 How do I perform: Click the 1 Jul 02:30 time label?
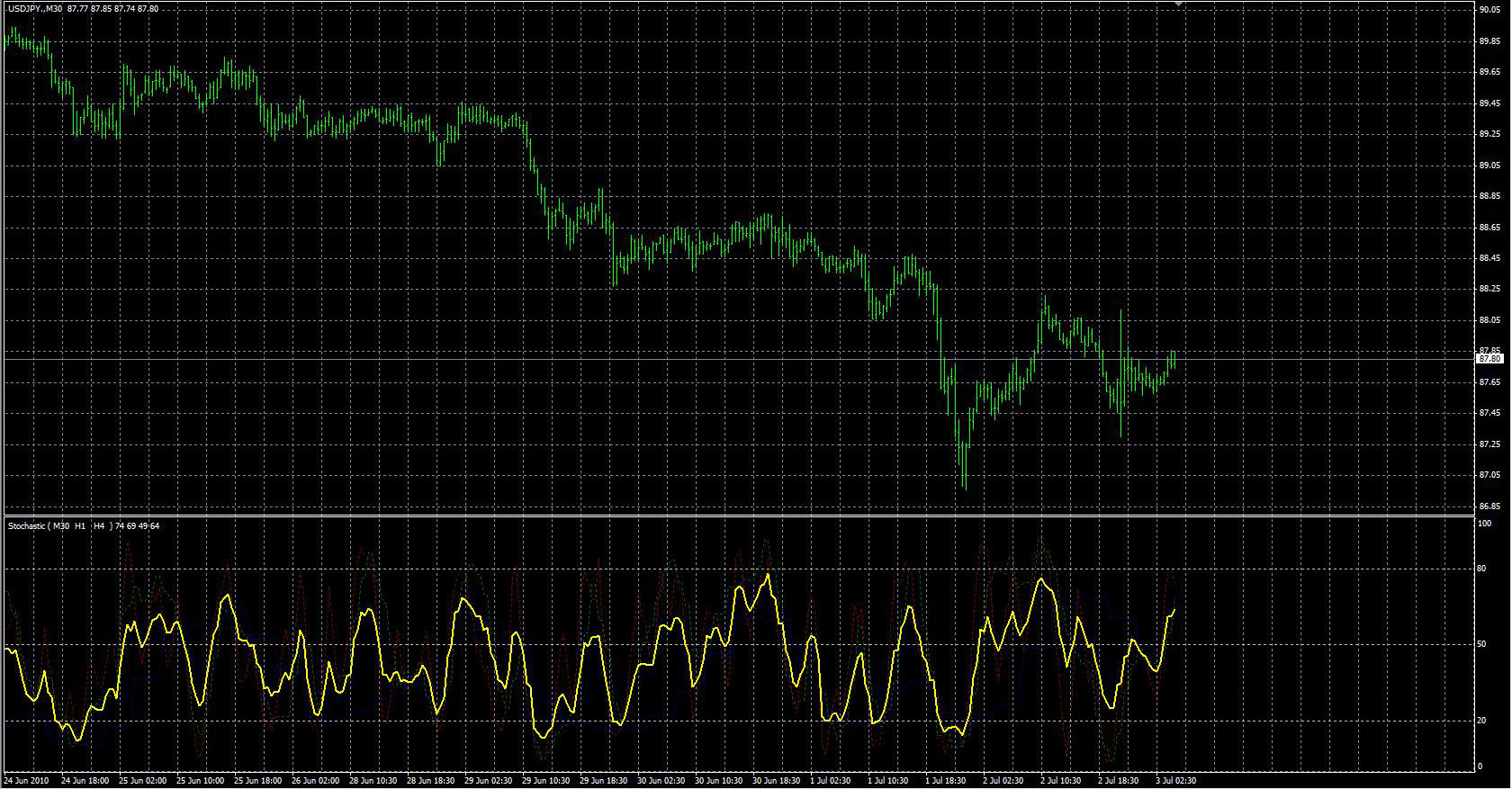click(831, 781)
